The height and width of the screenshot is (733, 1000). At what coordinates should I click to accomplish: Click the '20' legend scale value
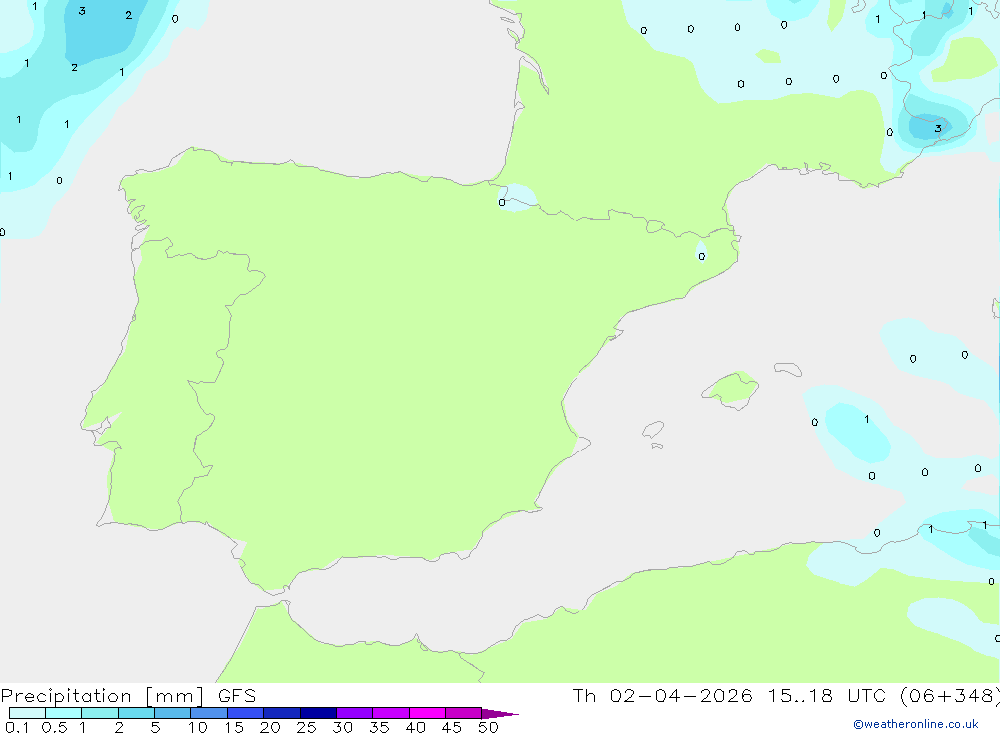[x=270, y=727]
